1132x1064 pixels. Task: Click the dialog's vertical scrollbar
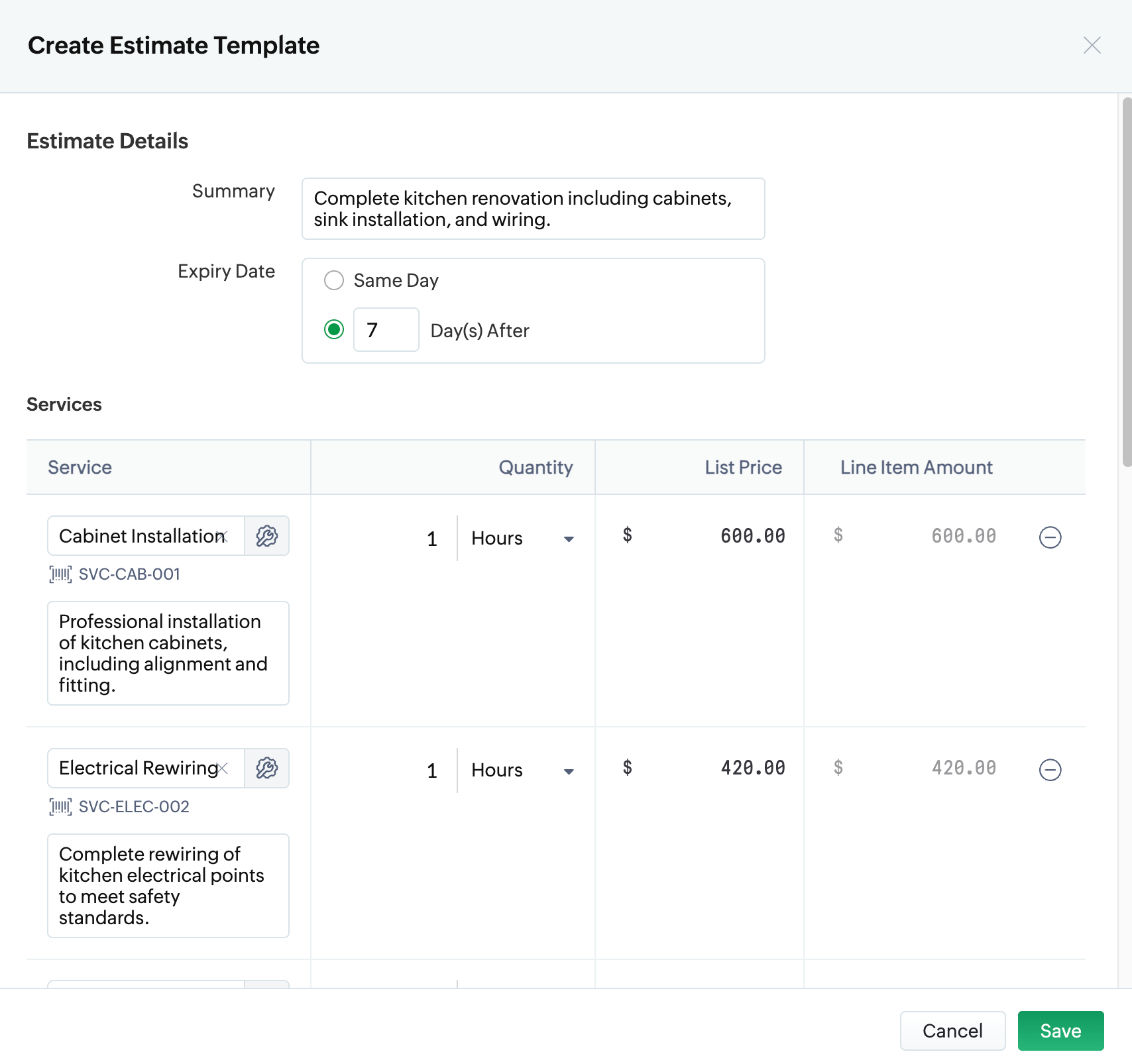[1126, 283]
